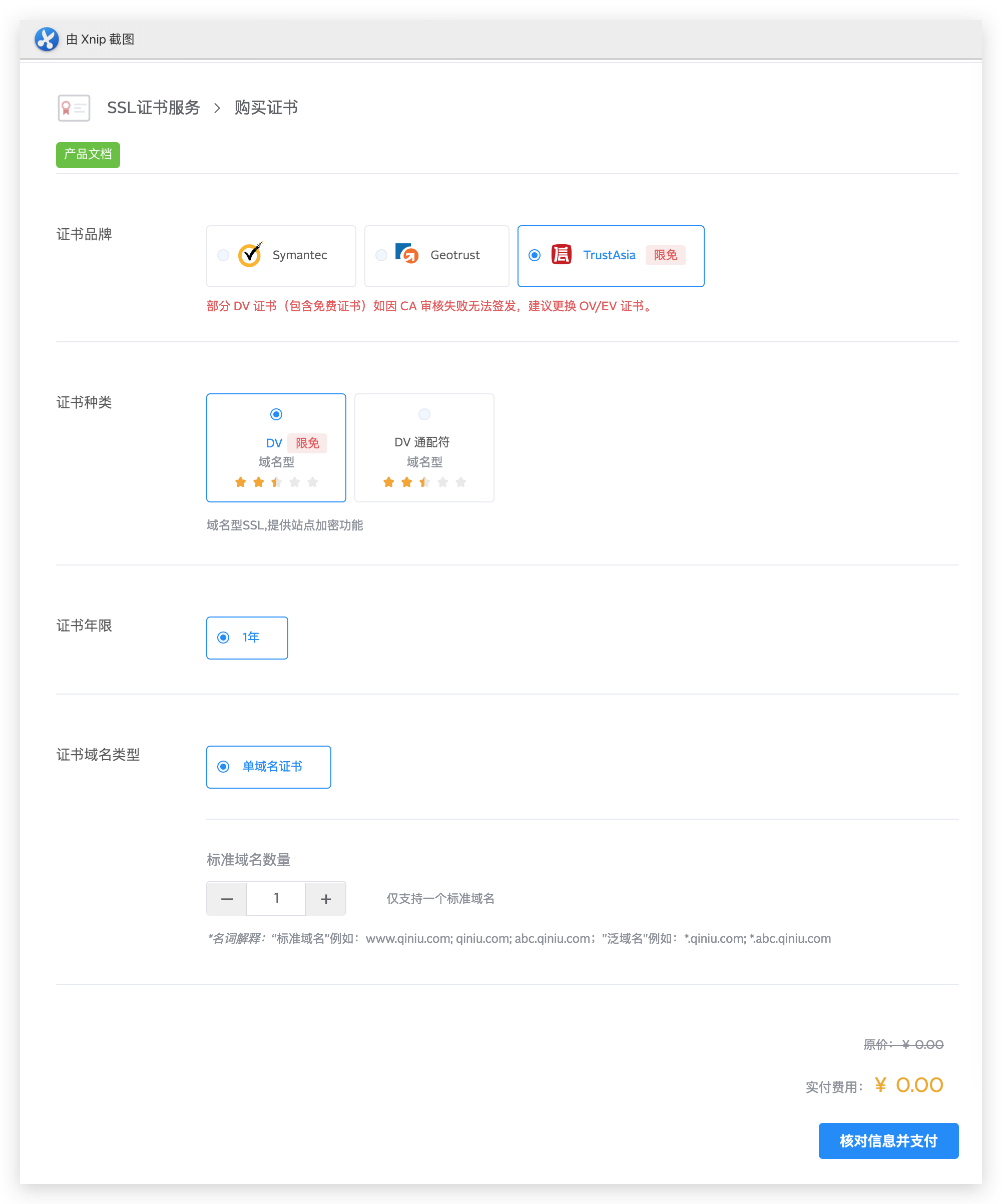Image resolution: width=1002 pixels, height=1204 pixels.
Task: Select the Geotrust brand radio button
Action: (x=381, y=255)
